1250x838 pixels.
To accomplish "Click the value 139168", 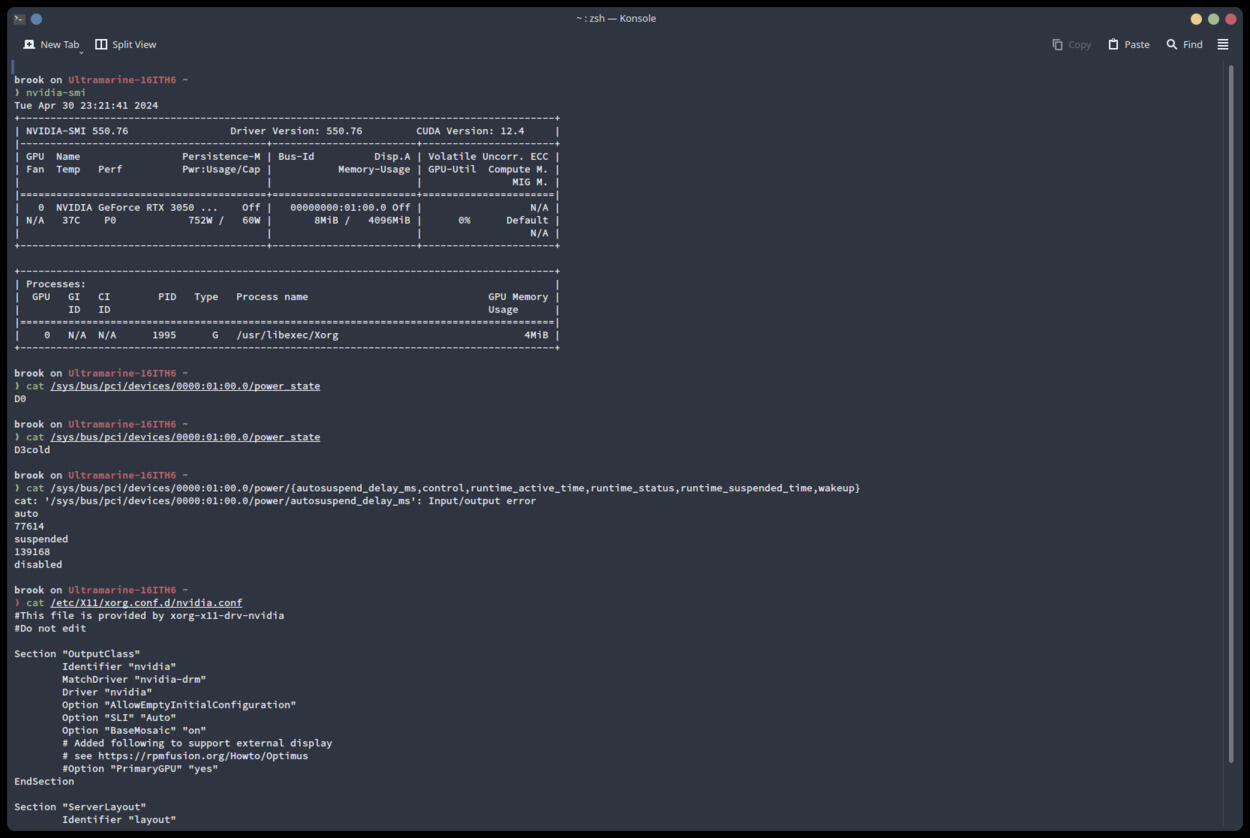I will [32, 552].
